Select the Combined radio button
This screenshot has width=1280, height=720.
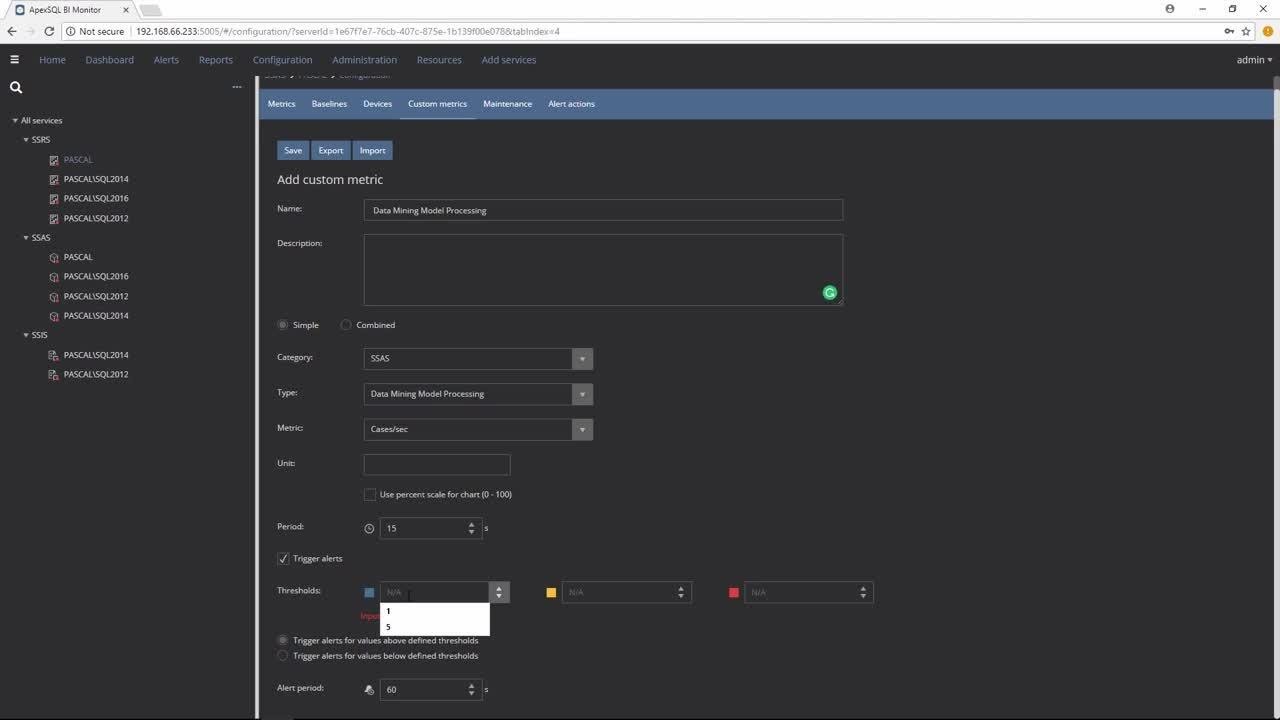(x=346, y=325)
